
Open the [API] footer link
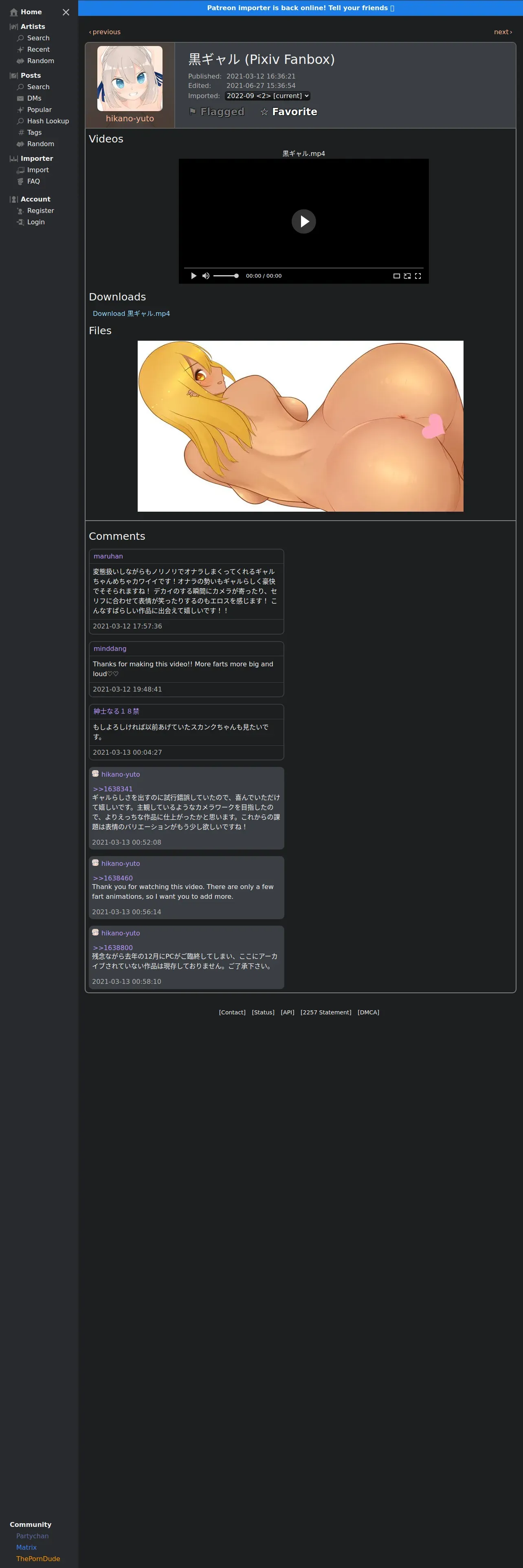tap(288, 1013)
